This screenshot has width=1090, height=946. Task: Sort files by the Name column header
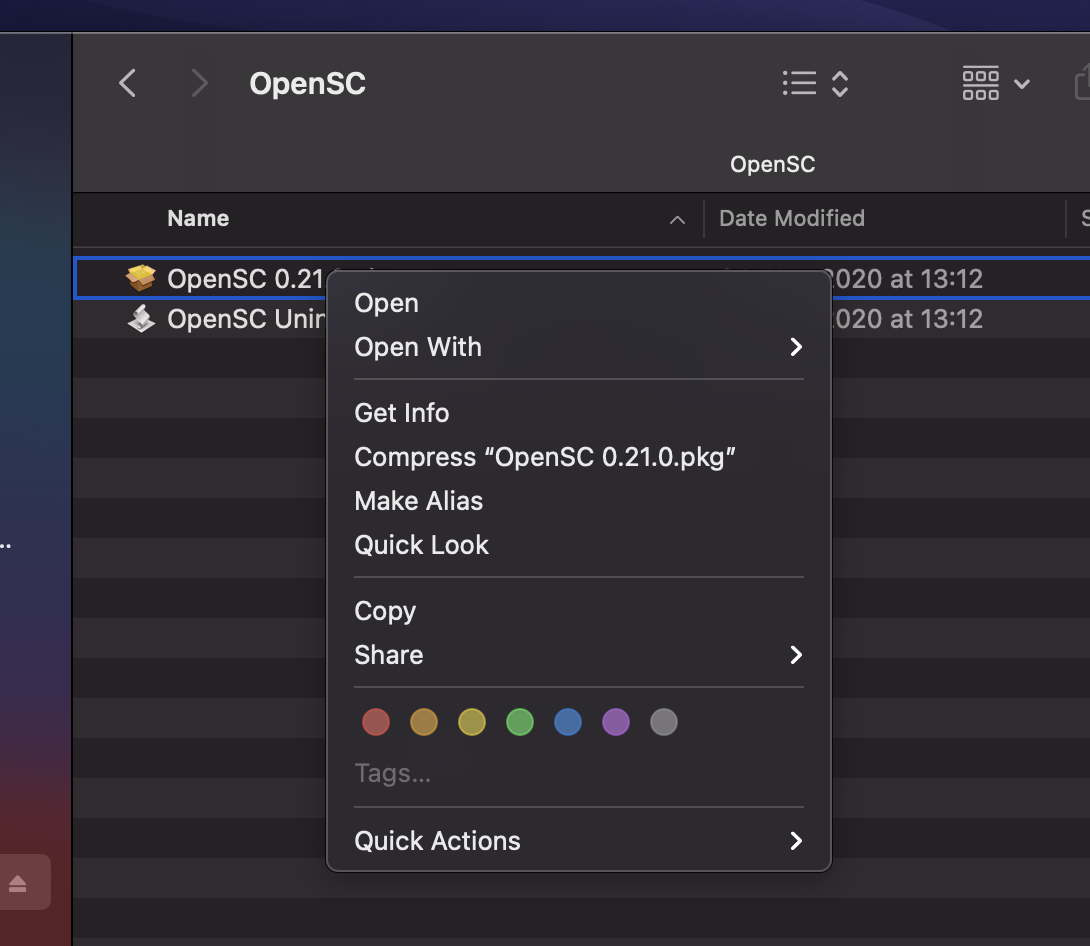tap(198, 218)
